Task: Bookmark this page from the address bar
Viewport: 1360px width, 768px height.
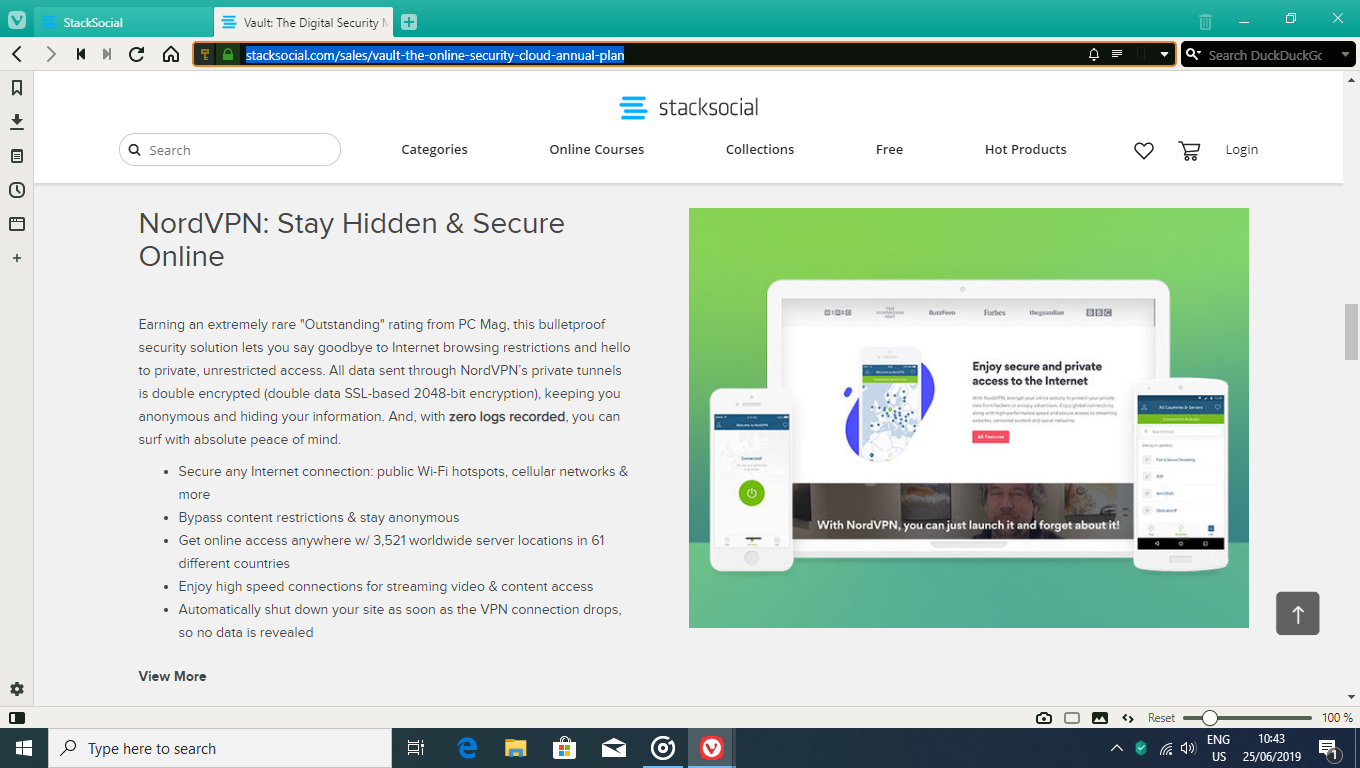Action: pyautogui.click(x=1141, y=55)
